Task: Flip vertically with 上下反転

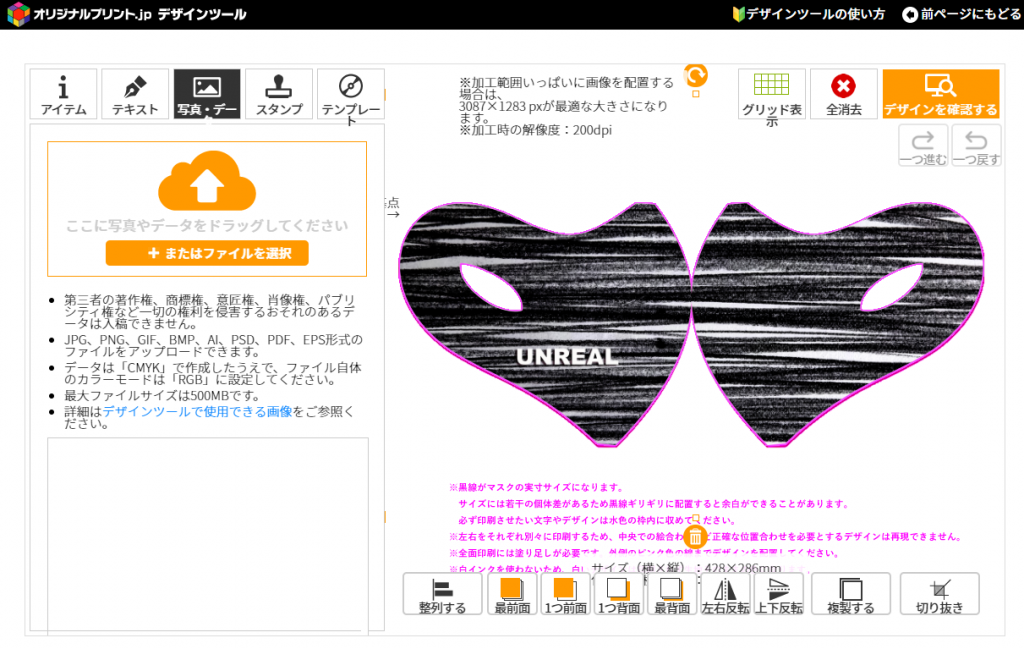Action: click(x=778, y=594)
